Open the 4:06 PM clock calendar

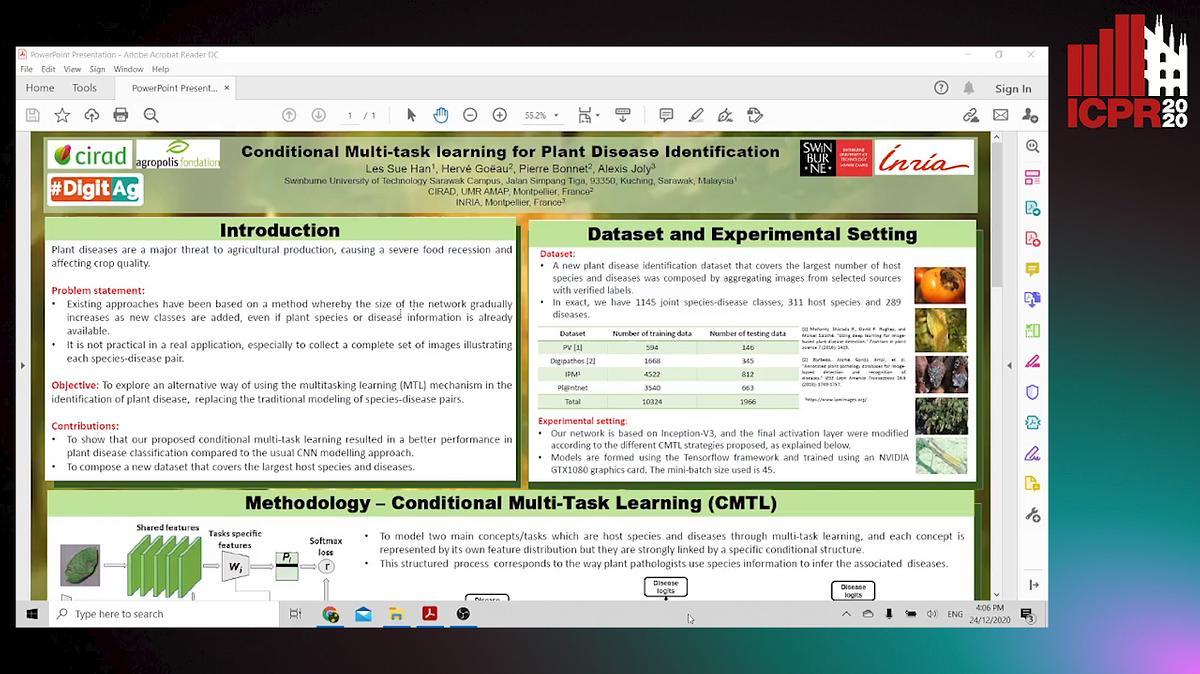(x=991, y=613)
